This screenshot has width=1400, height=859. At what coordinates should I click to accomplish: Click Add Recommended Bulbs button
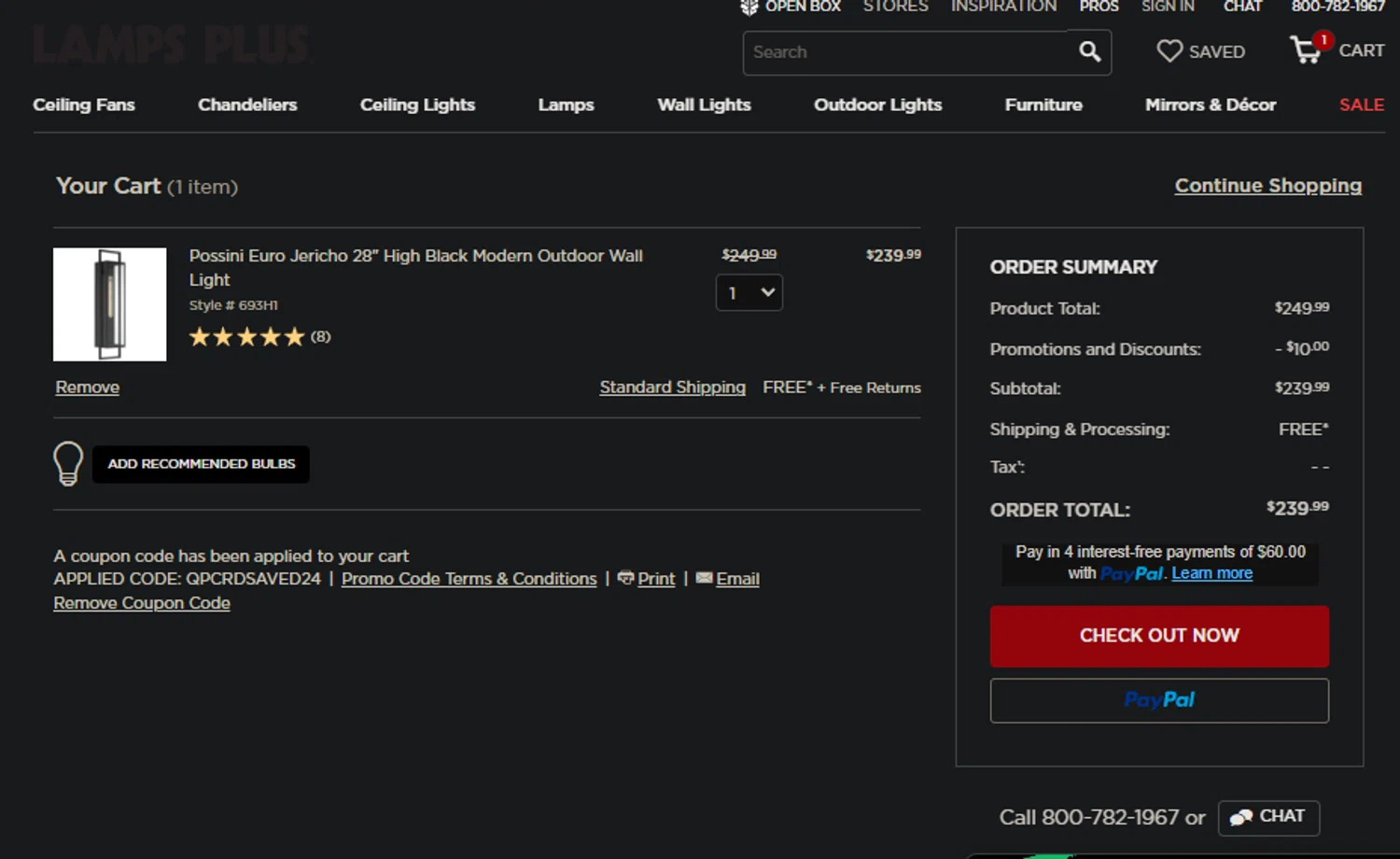pyautogui.click(x=201, y=464)
